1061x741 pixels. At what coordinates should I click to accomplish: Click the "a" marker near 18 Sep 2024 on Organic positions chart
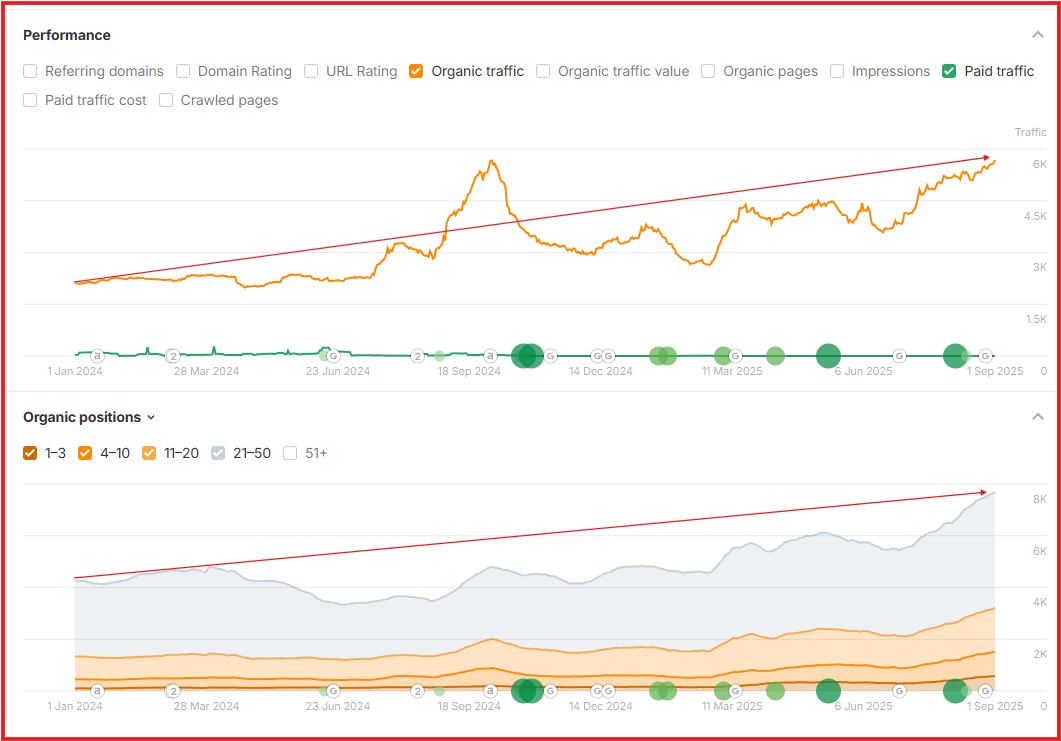490,690
